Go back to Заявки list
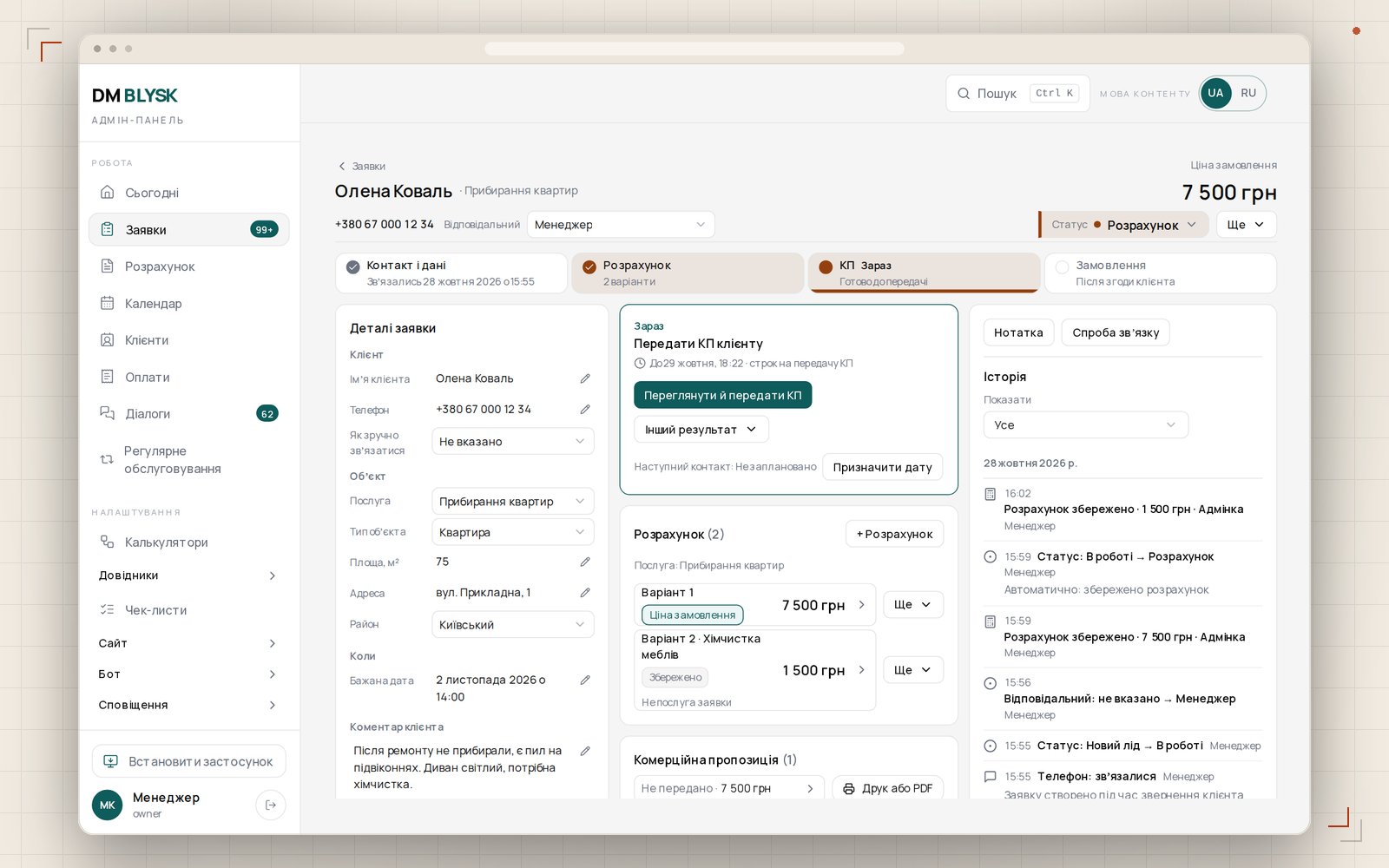 362,166
